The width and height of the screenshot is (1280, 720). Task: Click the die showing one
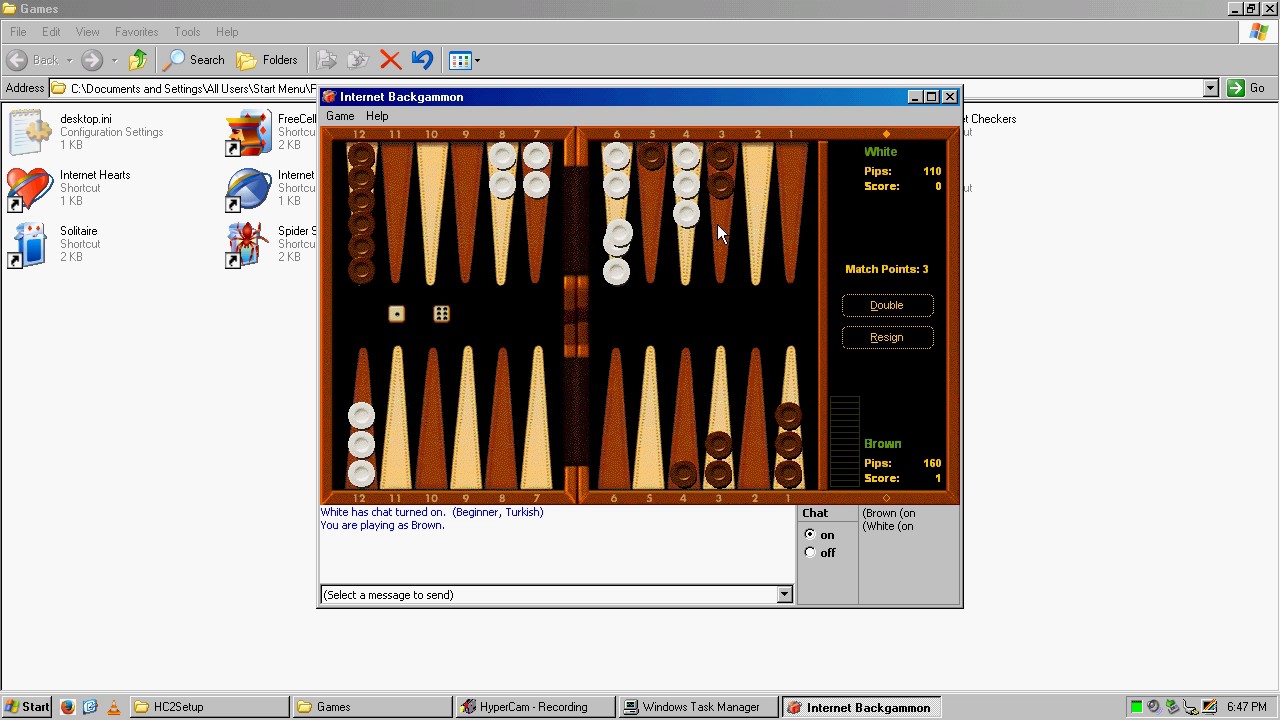(396, 314)
